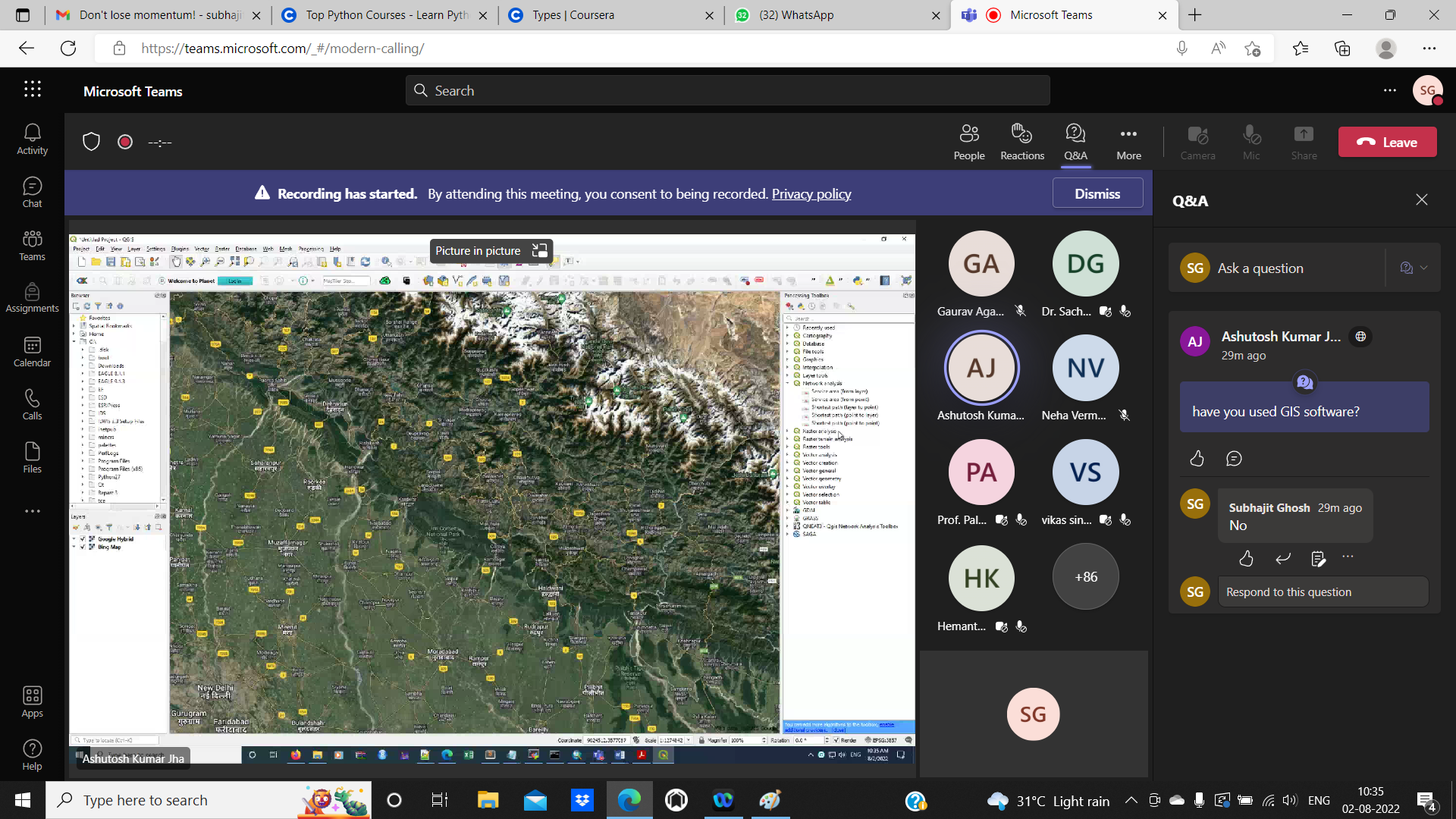Unmute the Mic
This screenshot has height=819, width=1456.
pos(1251,142)
